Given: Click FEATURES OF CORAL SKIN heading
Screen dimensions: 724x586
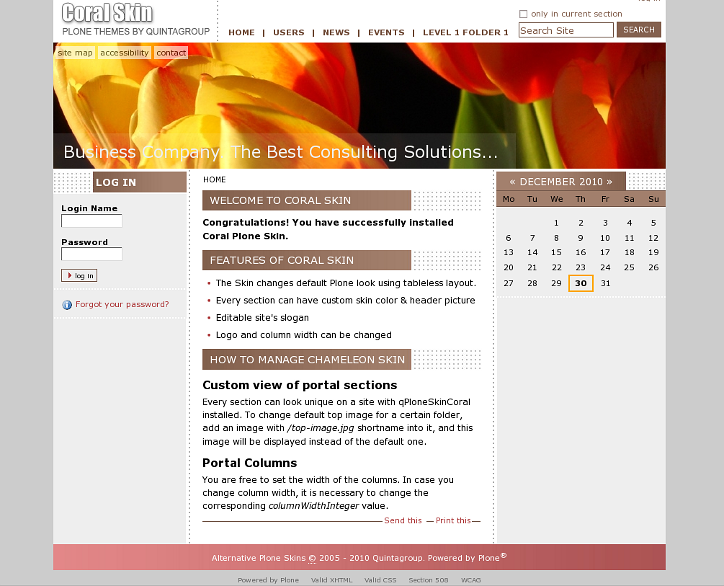Looking at the screenshot, I should (307, 260).
